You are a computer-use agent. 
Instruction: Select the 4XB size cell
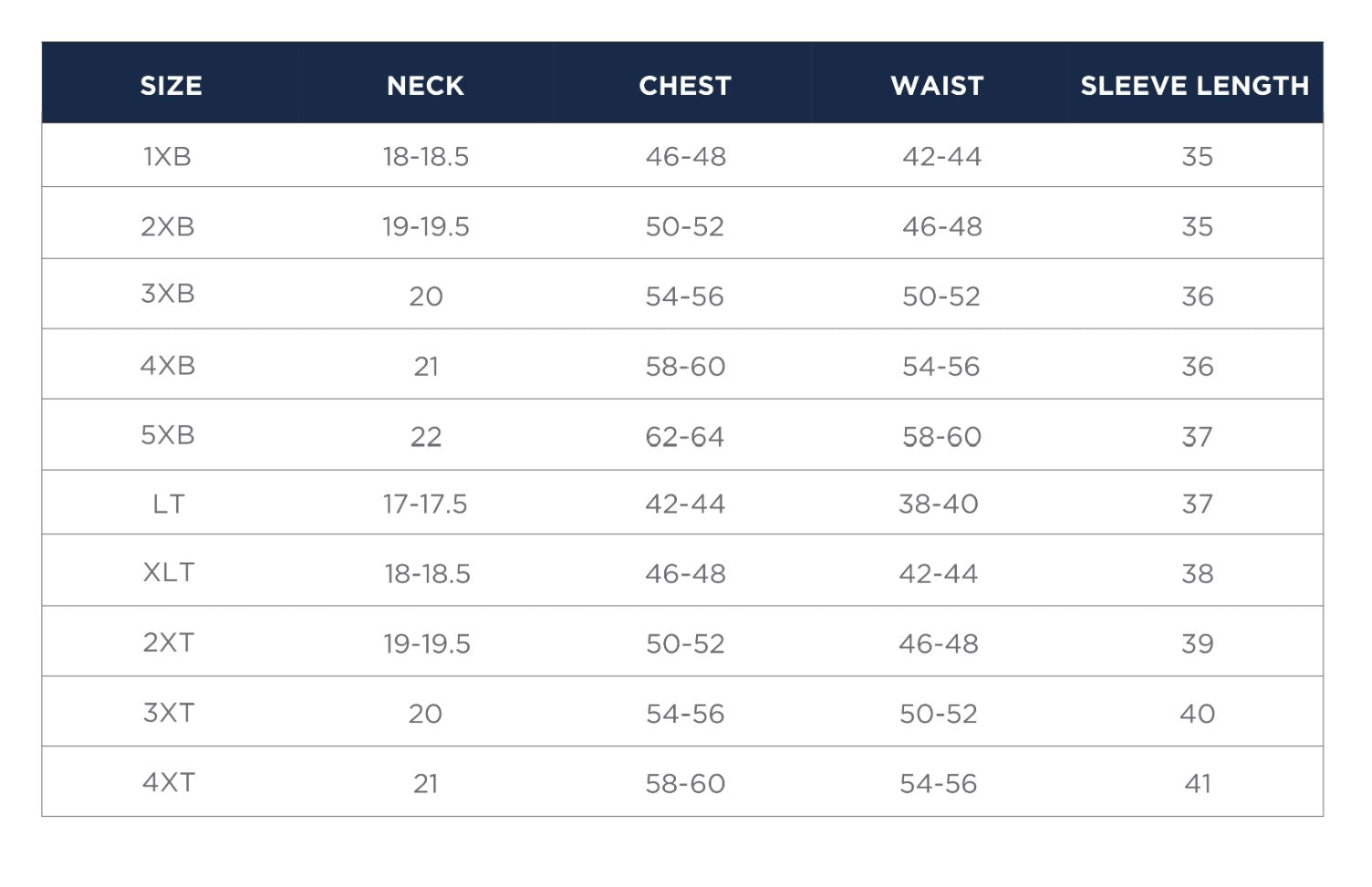(x=168, y=366)
